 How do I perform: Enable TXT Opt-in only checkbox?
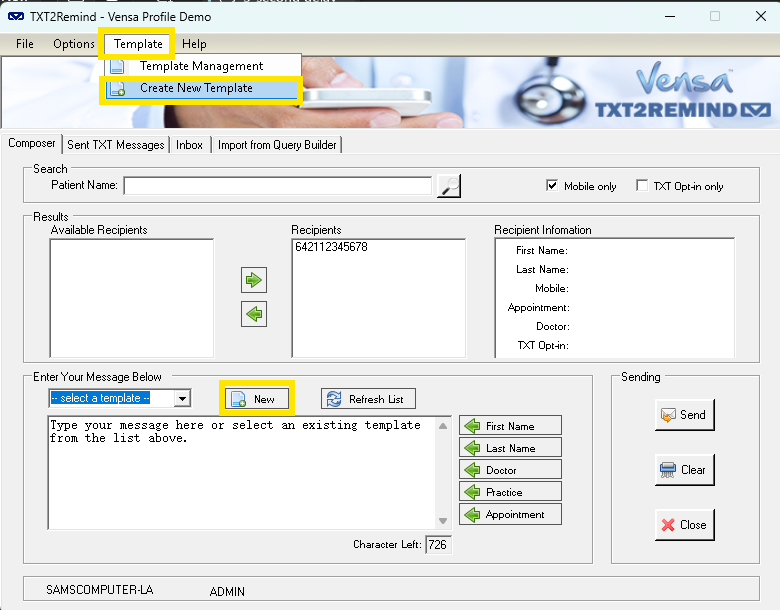[x=642, y=186]
